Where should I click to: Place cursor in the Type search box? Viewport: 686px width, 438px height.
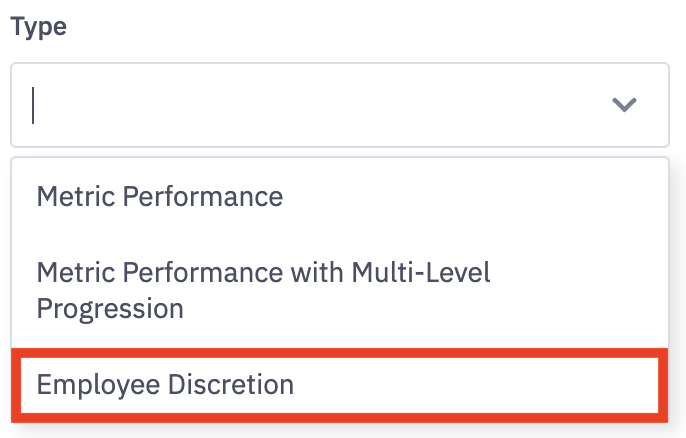[300, 105]
